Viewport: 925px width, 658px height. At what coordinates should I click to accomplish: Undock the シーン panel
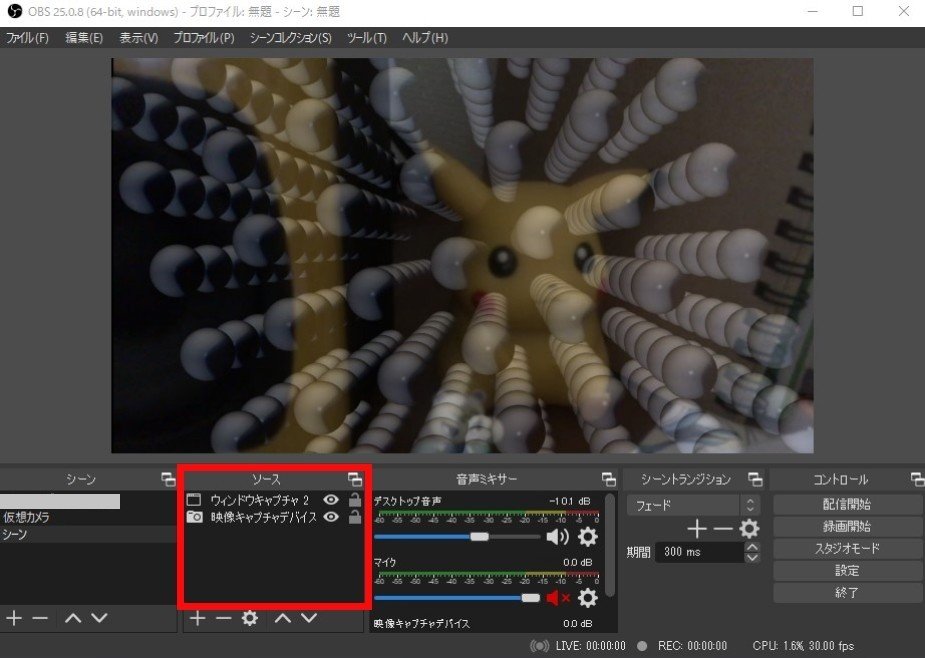tap(168, 479)
